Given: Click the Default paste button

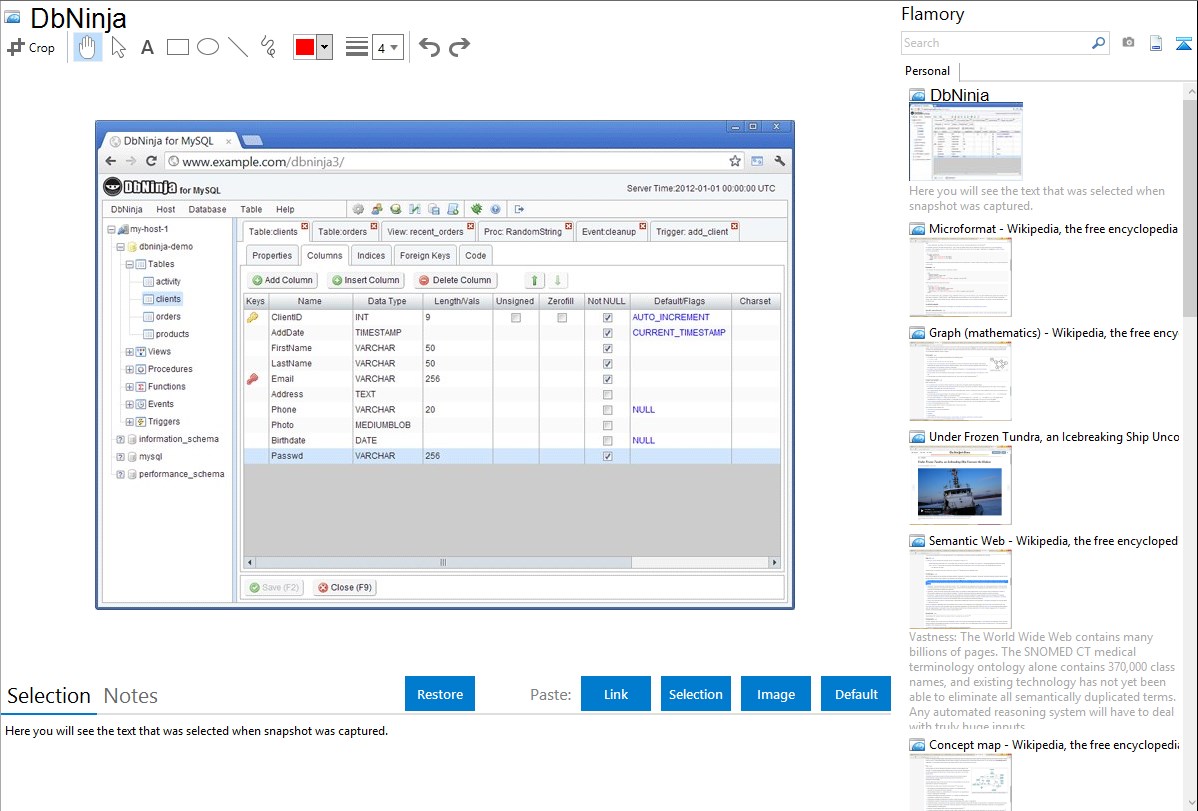Looking at the screenshot, I should pyautogui.click(x=856, y=694).
